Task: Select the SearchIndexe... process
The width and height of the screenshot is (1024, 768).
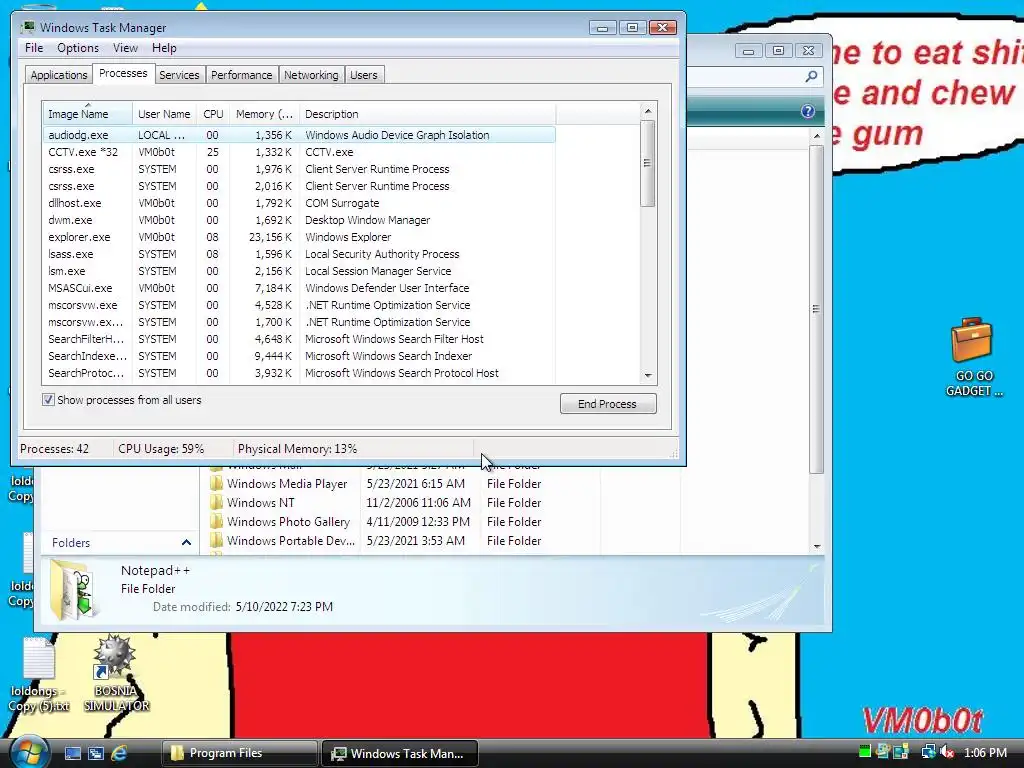Action: [x=299, y=356]
